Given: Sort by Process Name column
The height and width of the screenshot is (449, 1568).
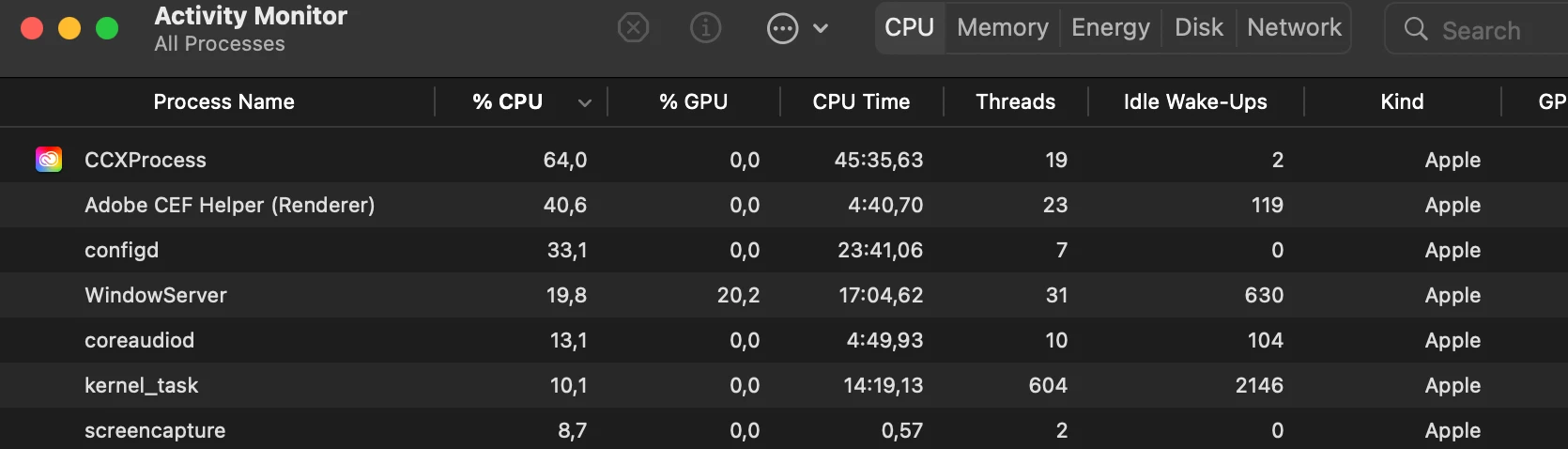Looking at the screenshot, I should tap(223, 101).
